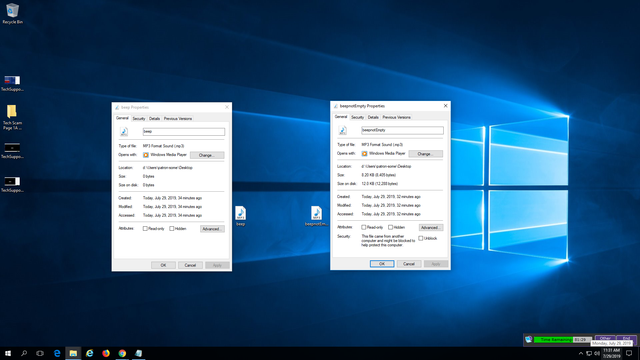The width and height of the screenshot is (640, 360).
Task: Click the Other button in the session timer
Action: 605,339
